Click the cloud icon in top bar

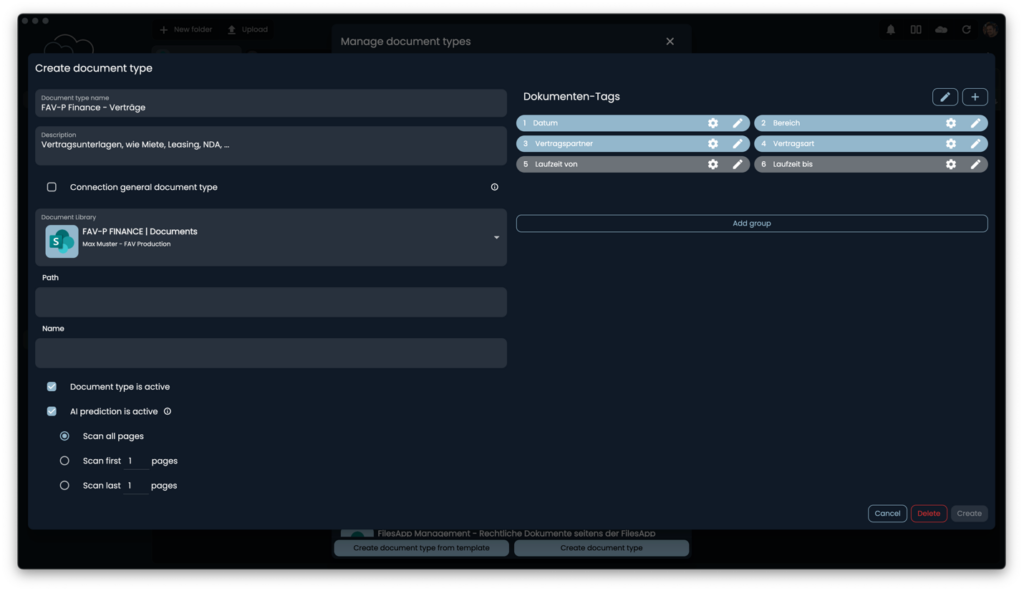point(941,29)
